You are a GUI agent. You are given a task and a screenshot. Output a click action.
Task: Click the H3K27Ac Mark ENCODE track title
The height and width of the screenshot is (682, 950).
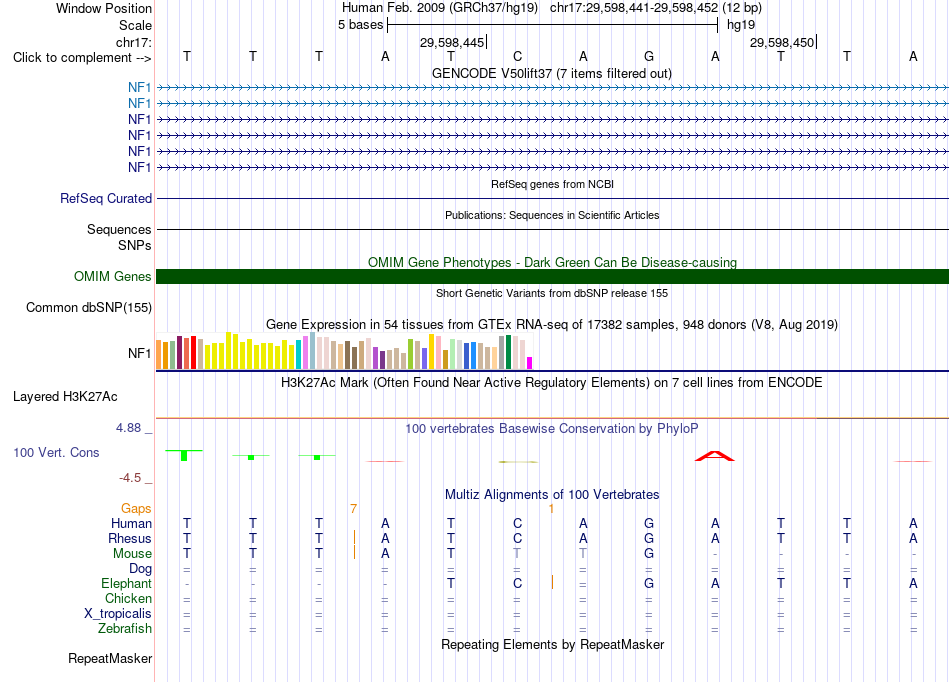coord(552,383)
